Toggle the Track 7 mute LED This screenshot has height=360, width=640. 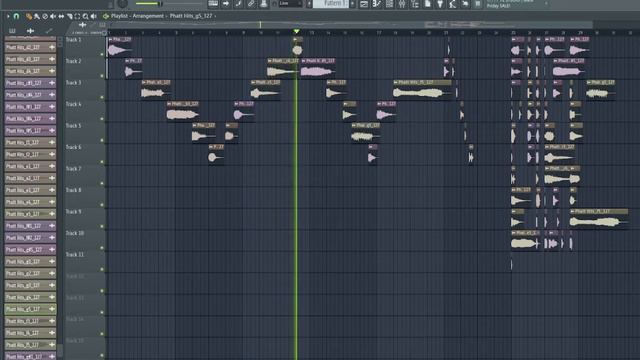coord(102,183)
